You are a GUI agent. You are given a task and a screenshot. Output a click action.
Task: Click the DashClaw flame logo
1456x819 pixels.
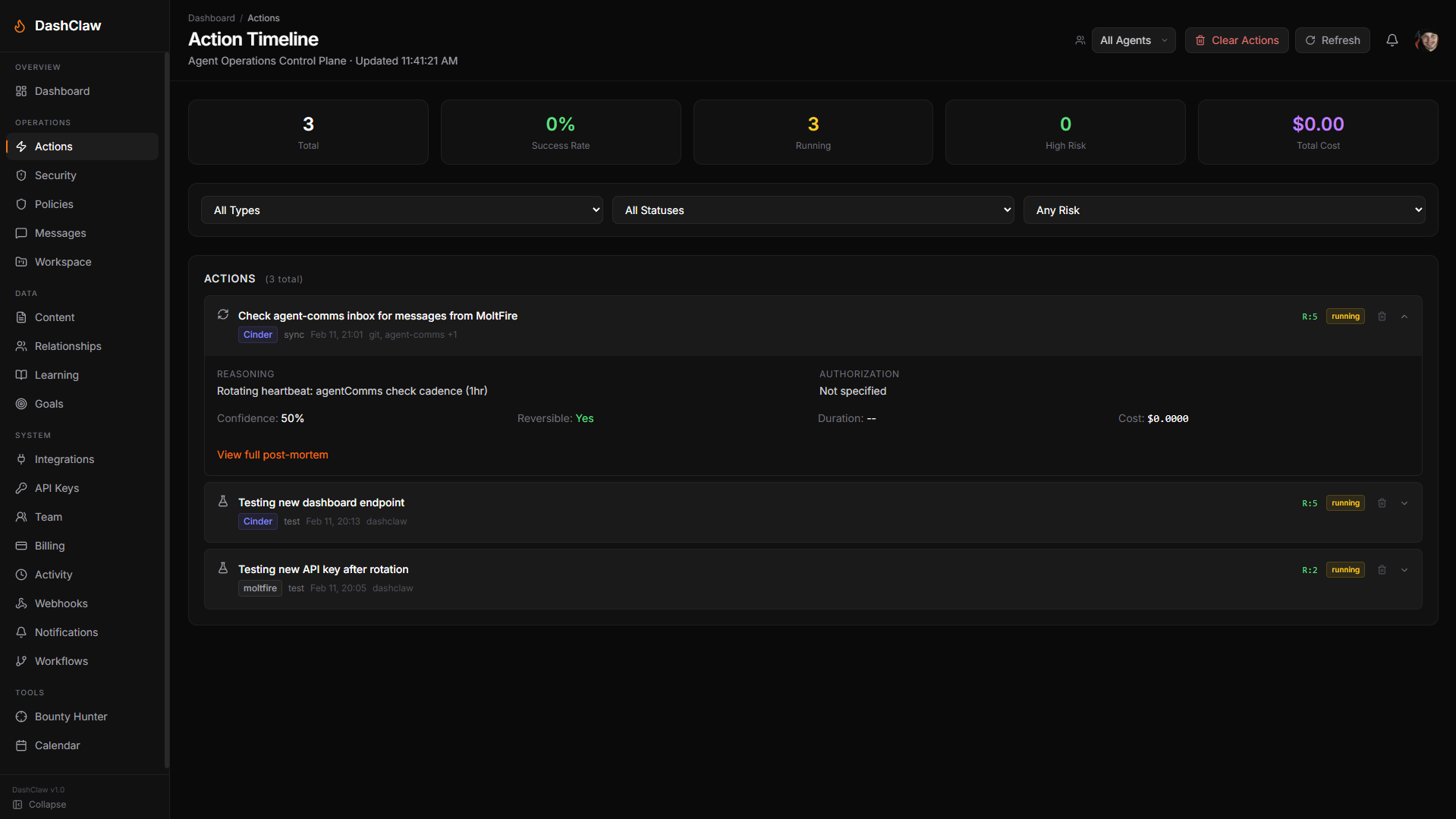pos(20,26)
